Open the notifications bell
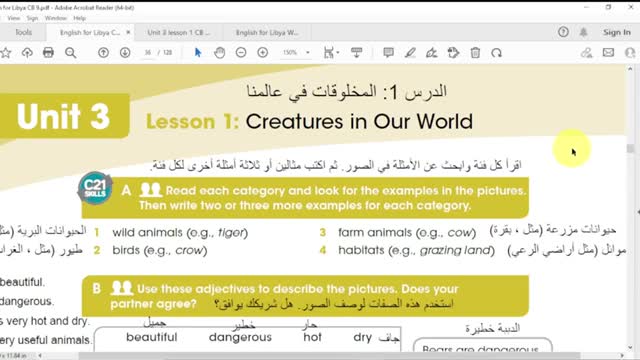Image resolution: width=640 pixels, height=360 pixels. 584,32
